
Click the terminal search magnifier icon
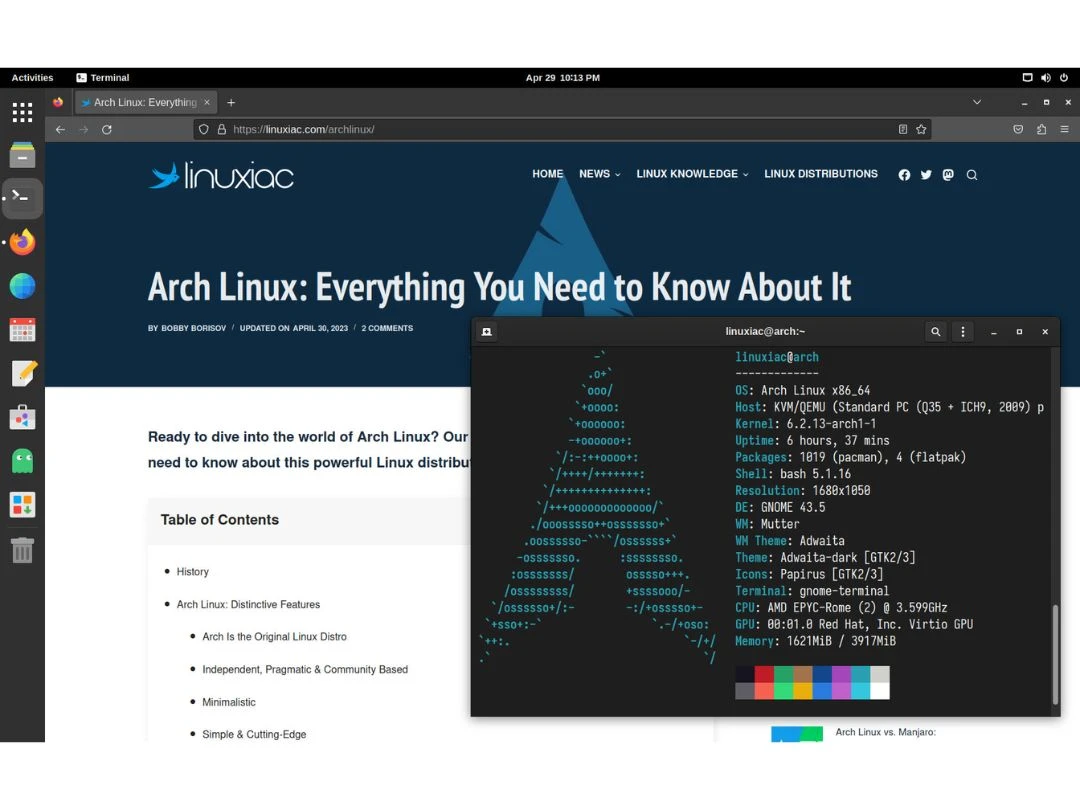click(x=935, y=332)
